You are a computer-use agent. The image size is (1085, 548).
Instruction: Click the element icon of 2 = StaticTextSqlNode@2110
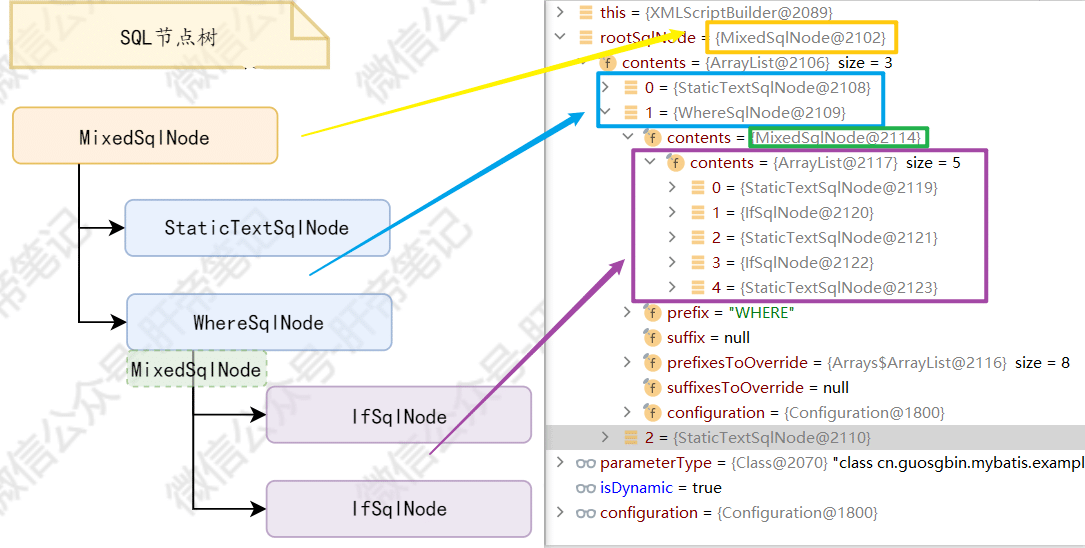point(630,438)
